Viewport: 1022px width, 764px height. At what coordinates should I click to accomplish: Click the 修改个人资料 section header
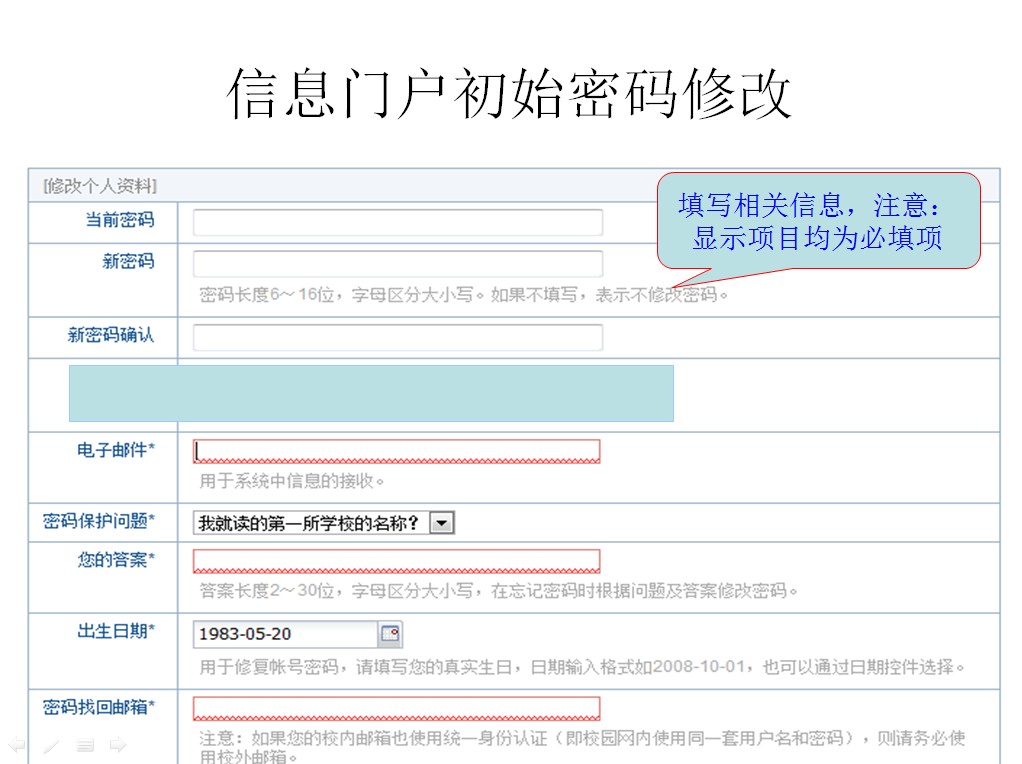coord(100,186)
